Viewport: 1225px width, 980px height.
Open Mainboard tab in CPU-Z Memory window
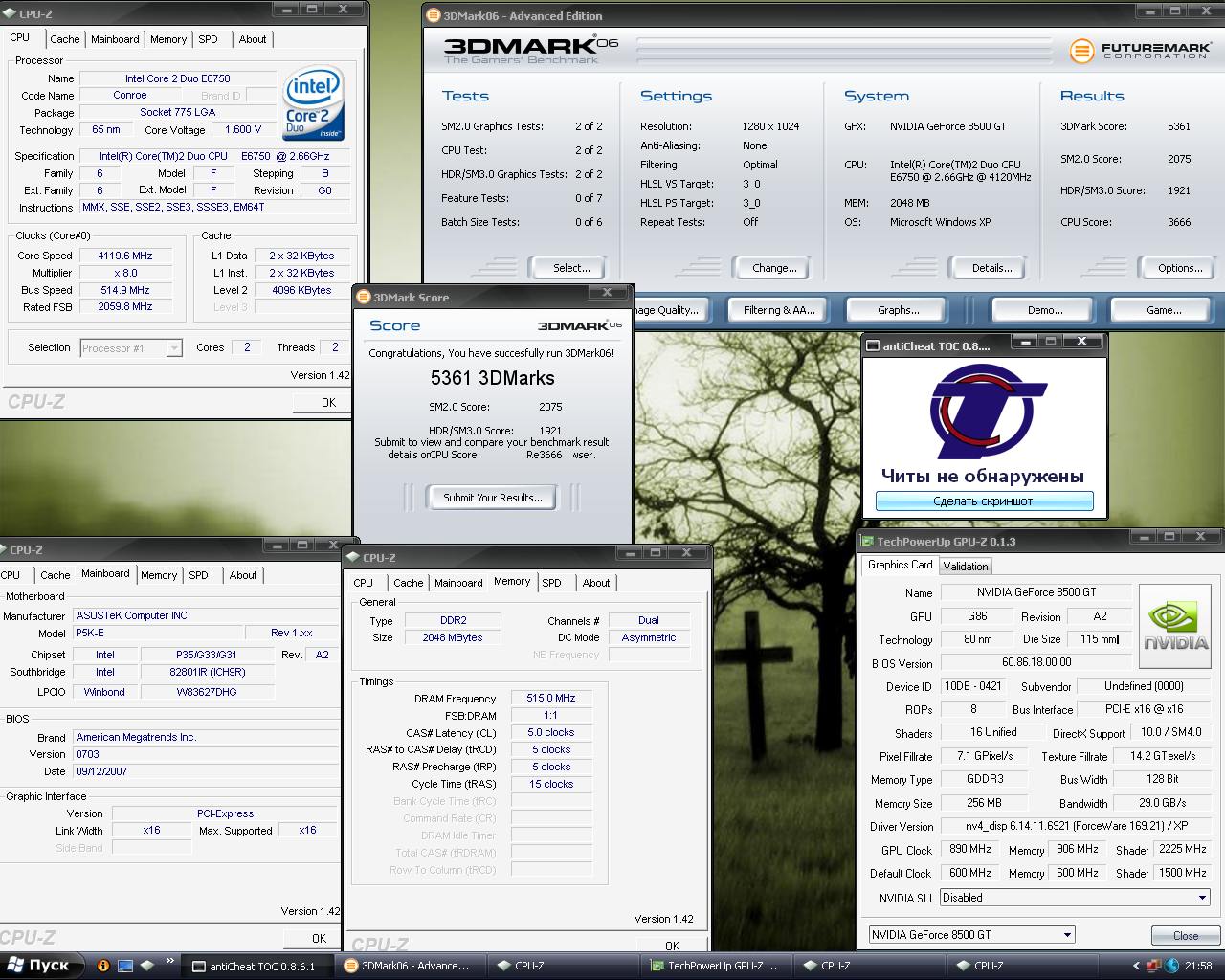point(458,583)
